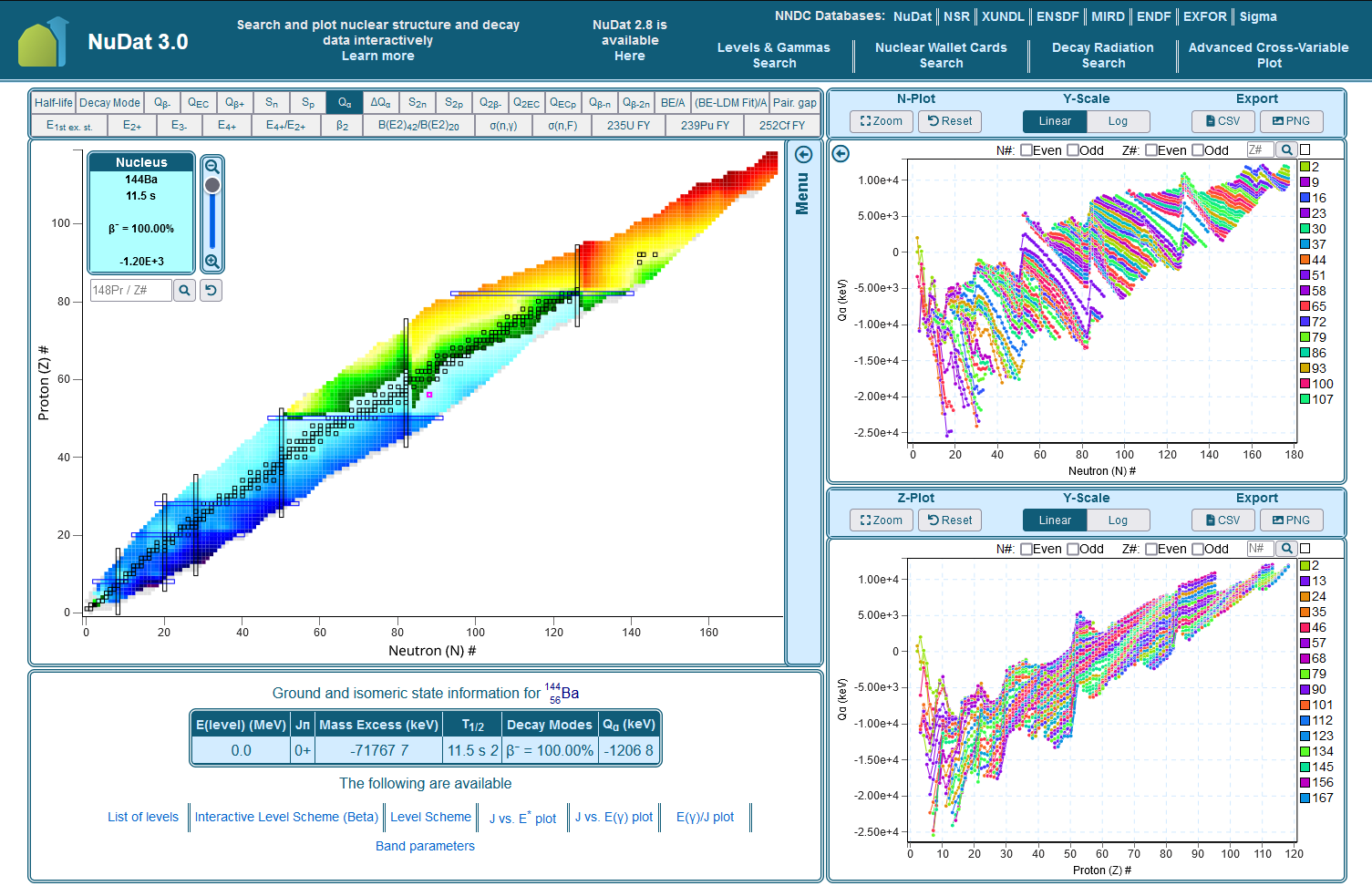Focus the 148Pr / Z# nucleus input field
Image resolution: width=1372 pixels, height=886 pixels.
(130, 290)
